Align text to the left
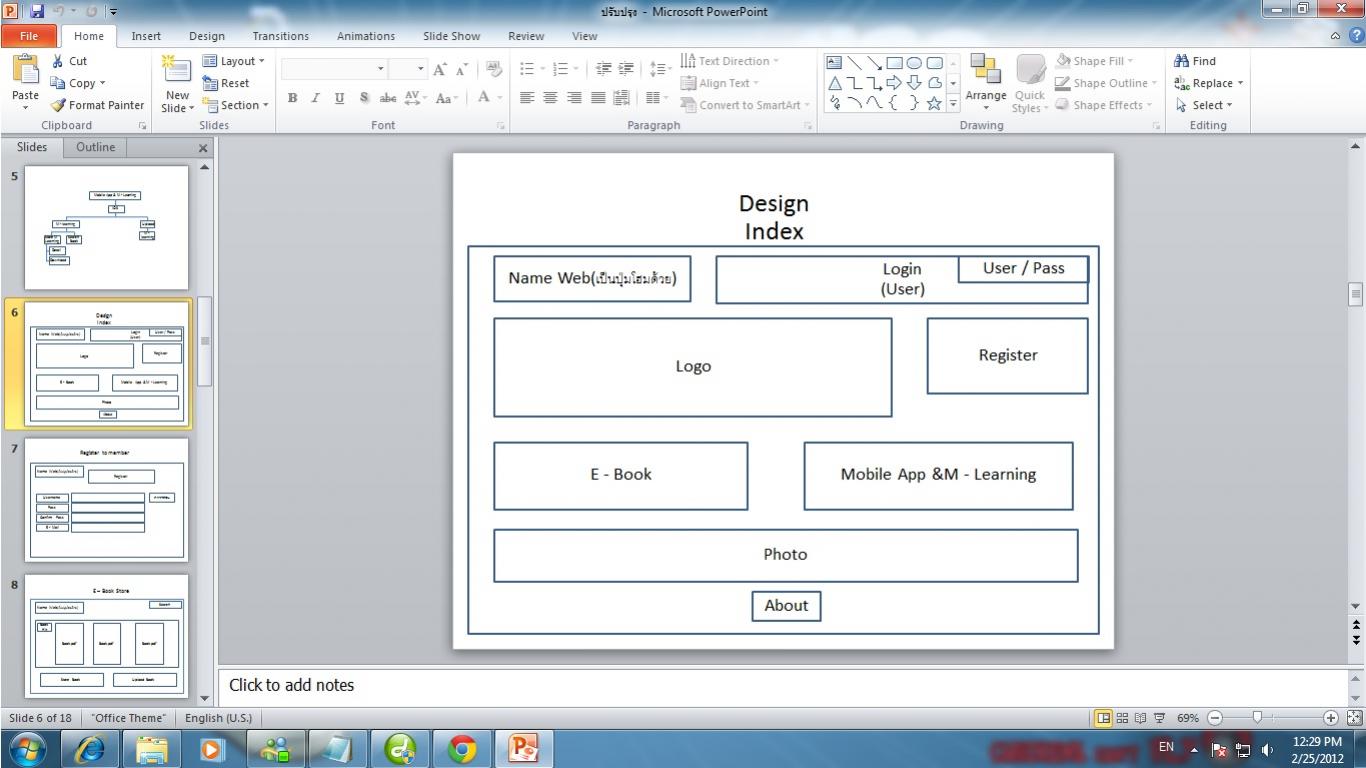1366x768 pixels. tap(527, 97)
